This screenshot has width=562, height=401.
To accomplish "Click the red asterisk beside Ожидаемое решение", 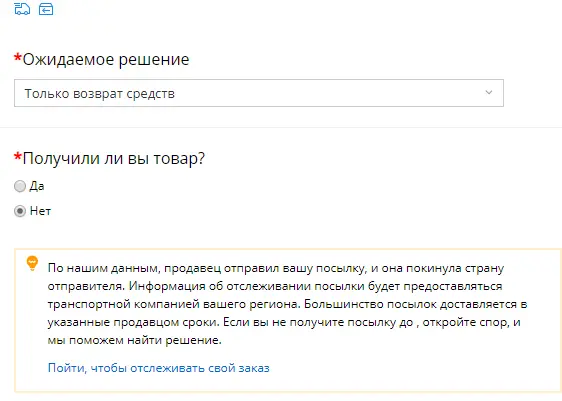I will coord(18,58).
